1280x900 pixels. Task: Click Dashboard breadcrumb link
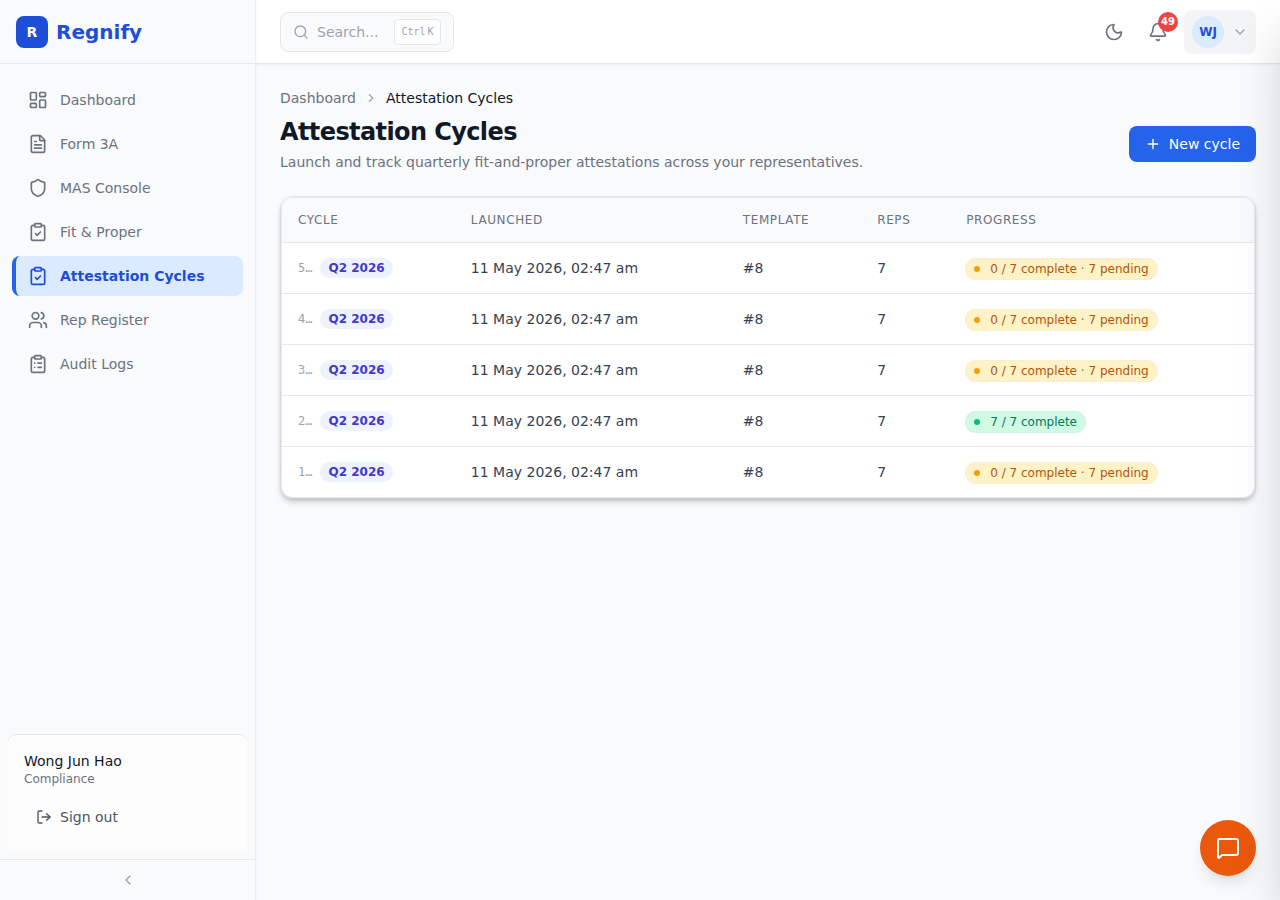(318, 98)
